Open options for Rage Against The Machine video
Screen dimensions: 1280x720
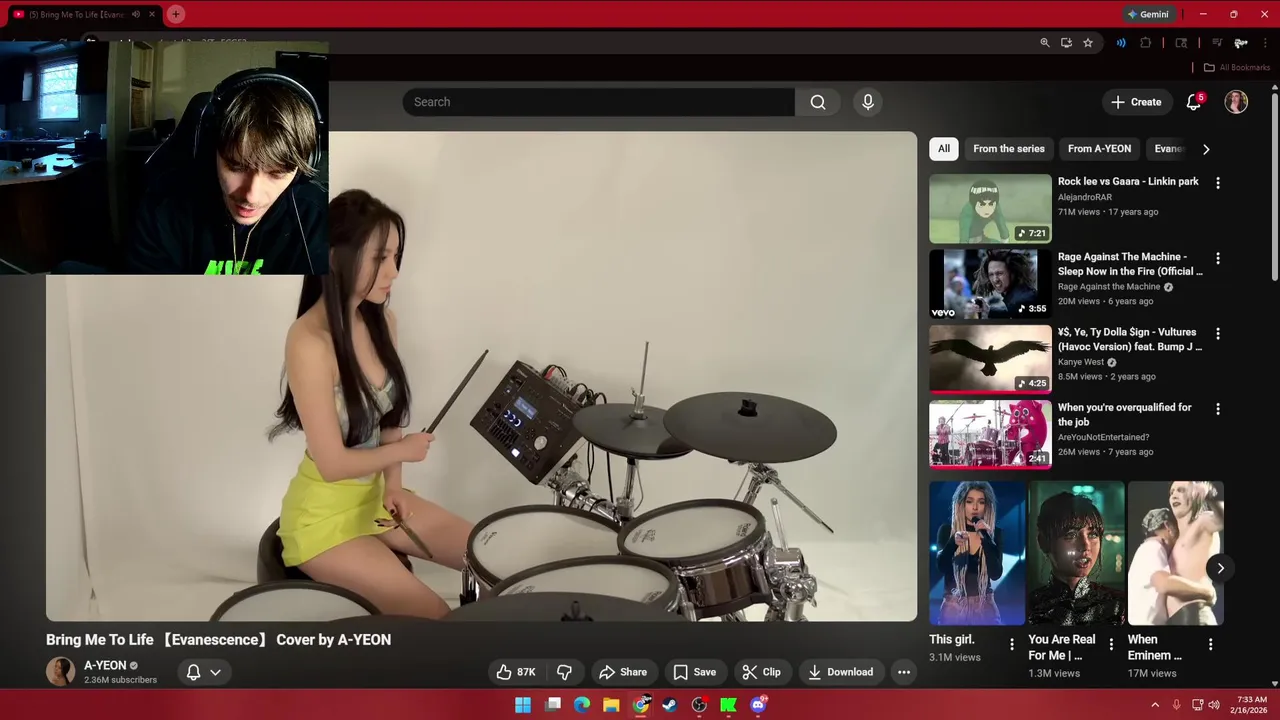(x=1217, y=258)
